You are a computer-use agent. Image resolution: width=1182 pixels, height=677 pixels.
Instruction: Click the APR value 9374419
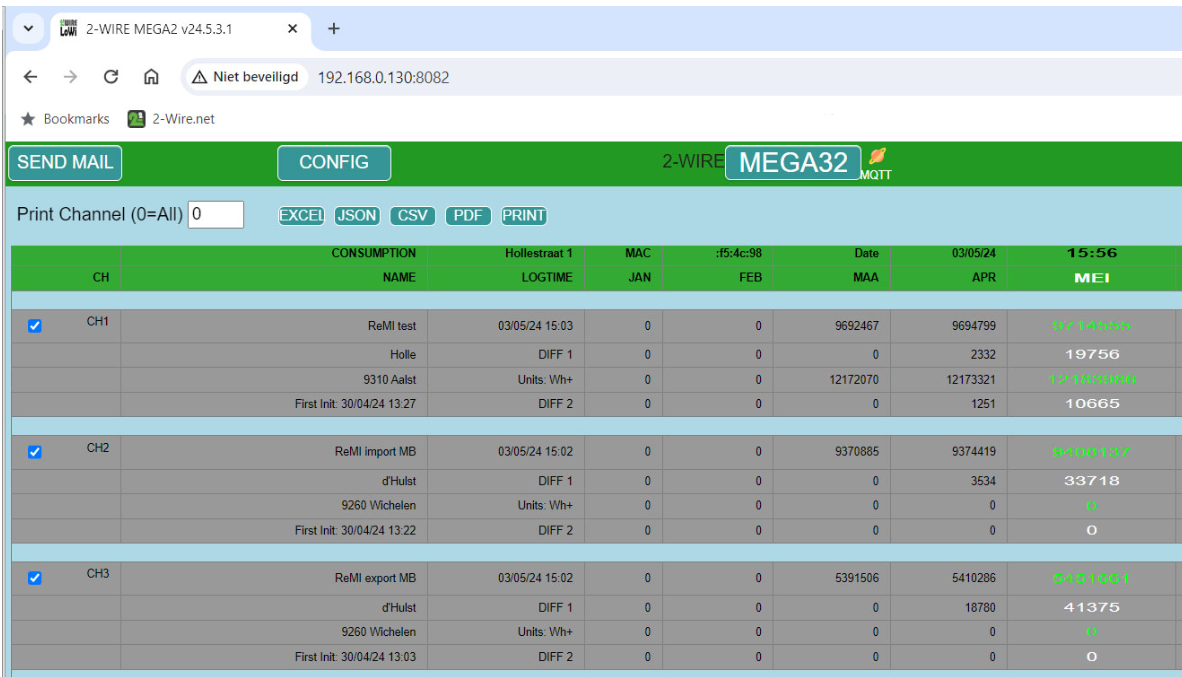(974, 452)
